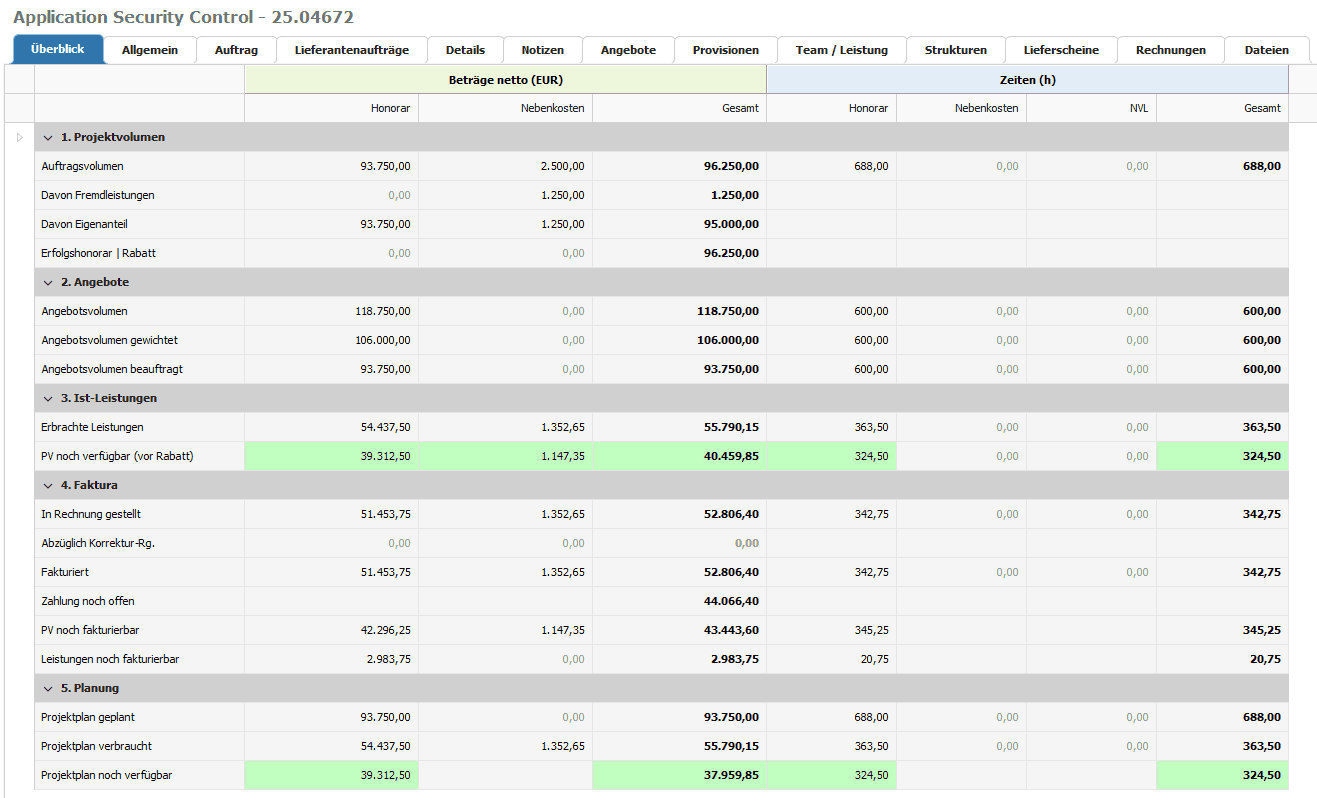Go to the Lieferantenaufträge tab

(351, 50)
